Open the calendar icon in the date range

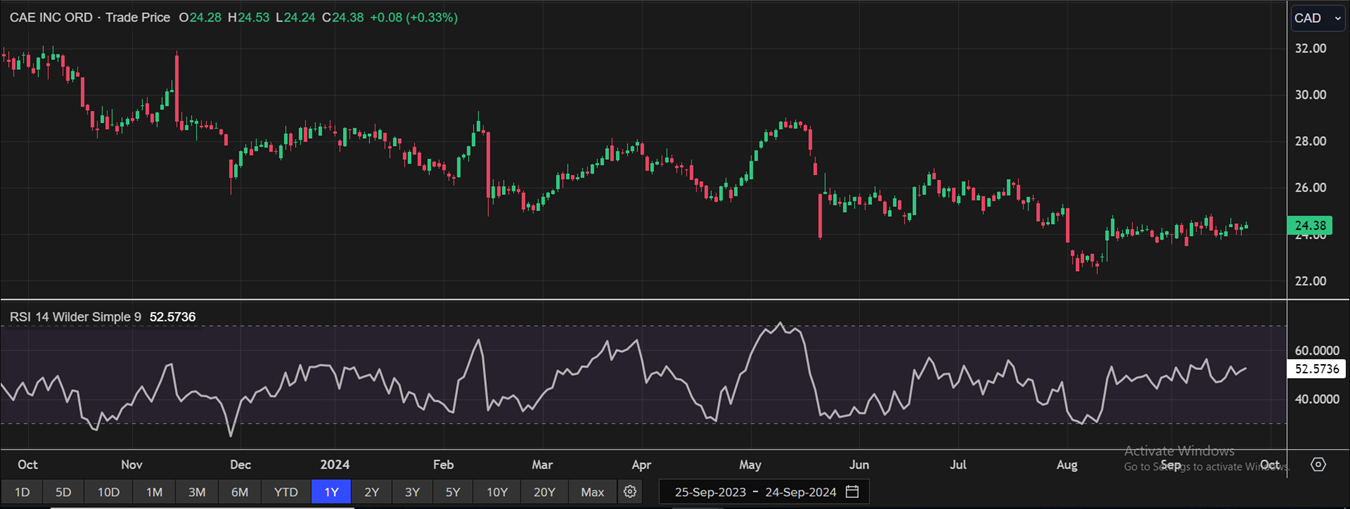852,492
